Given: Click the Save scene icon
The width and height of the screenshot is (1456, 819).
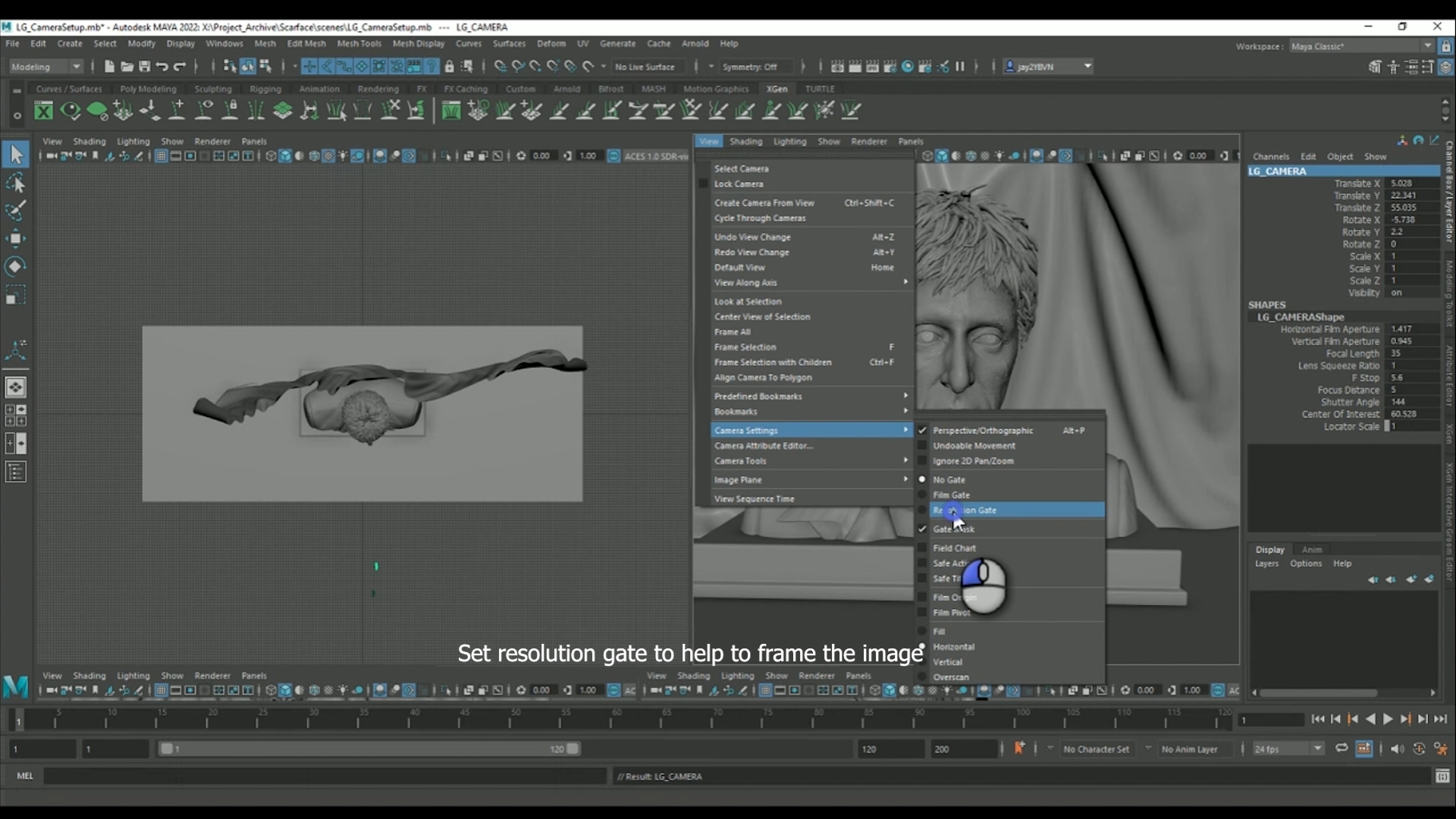Looking at the screenshot, I should click(144, 67).
